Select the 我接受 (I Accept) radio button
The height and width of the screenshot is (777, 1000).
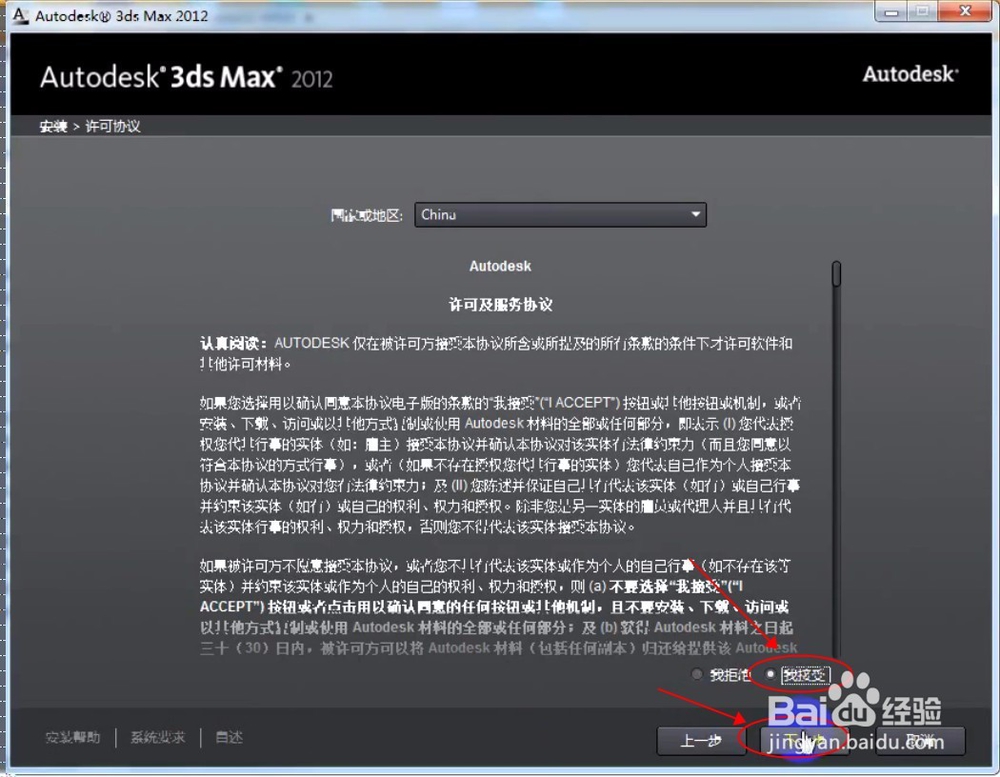(771, 675)
